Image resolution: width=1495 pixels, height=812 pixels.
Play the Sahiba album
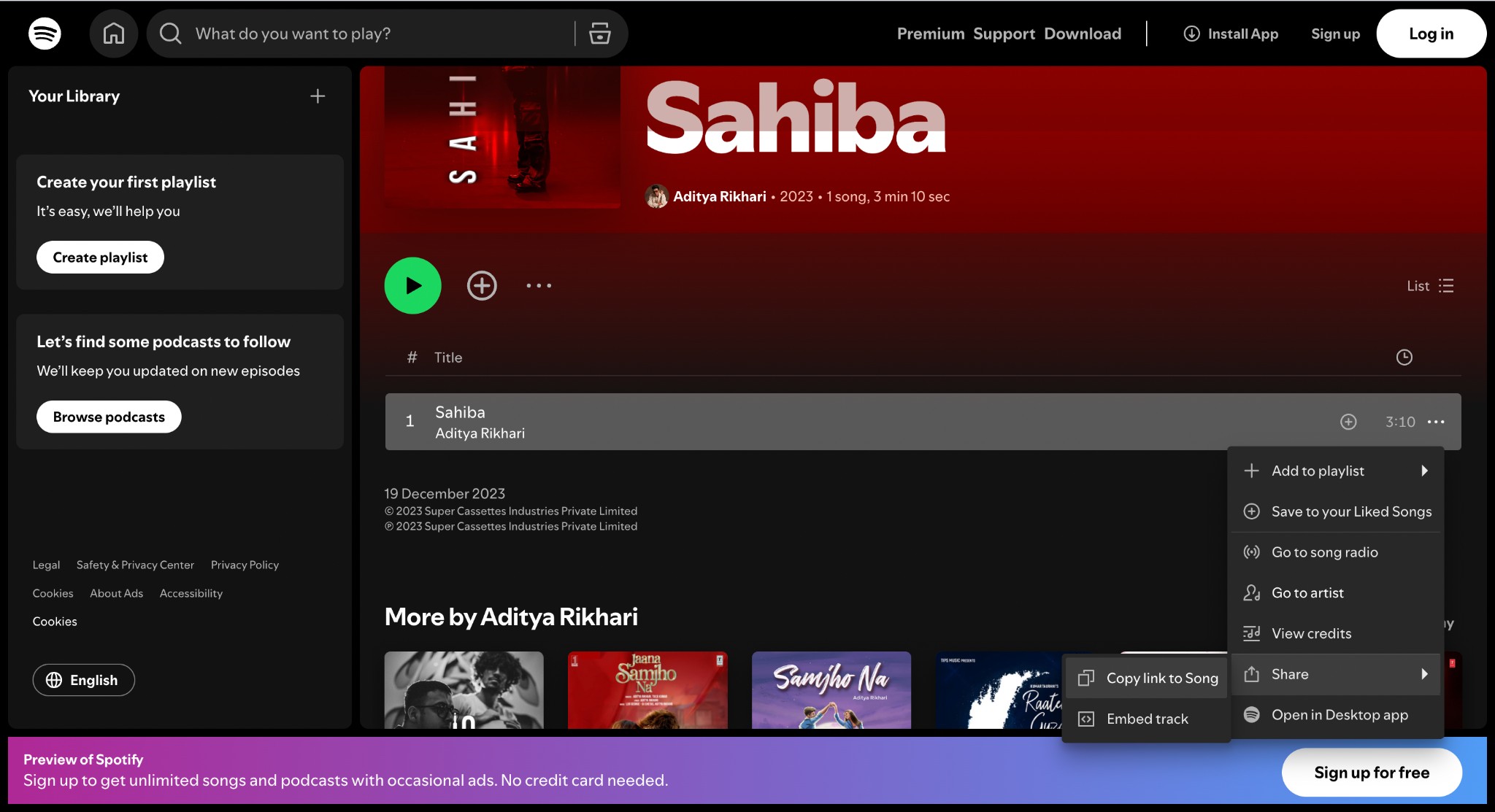[413, 286]
